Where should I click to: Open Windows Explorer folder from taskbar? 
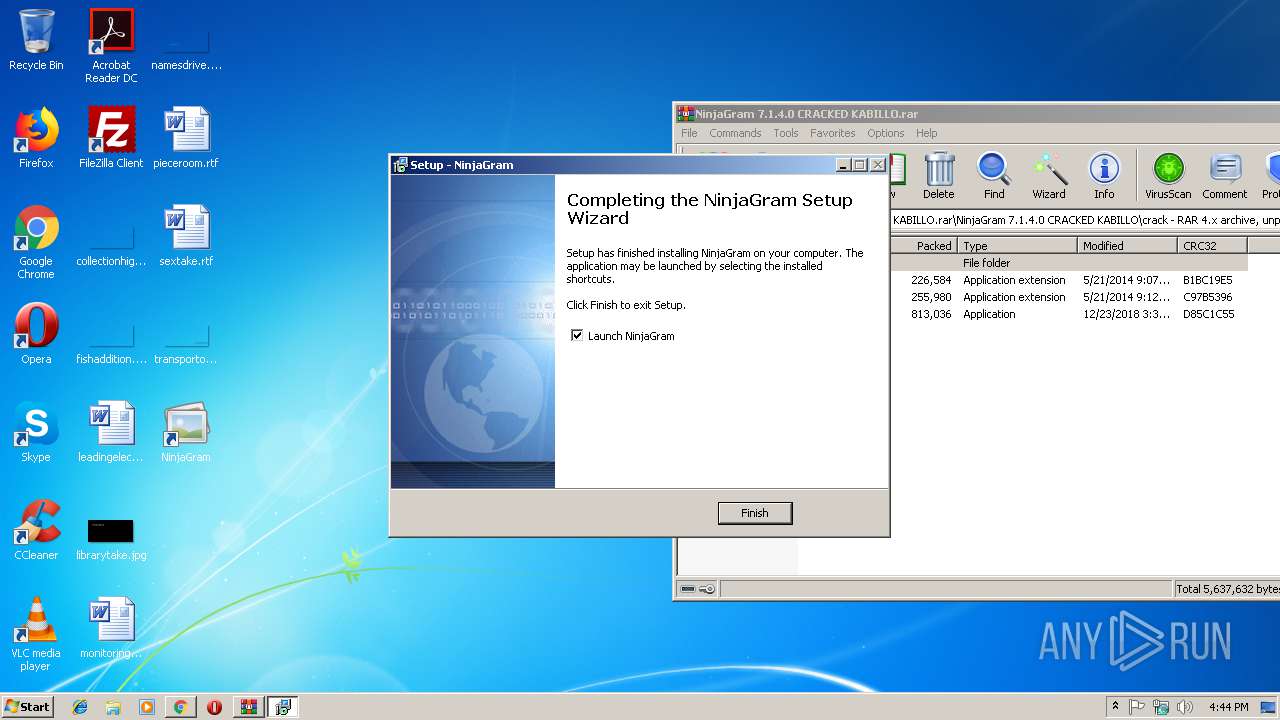113,707
